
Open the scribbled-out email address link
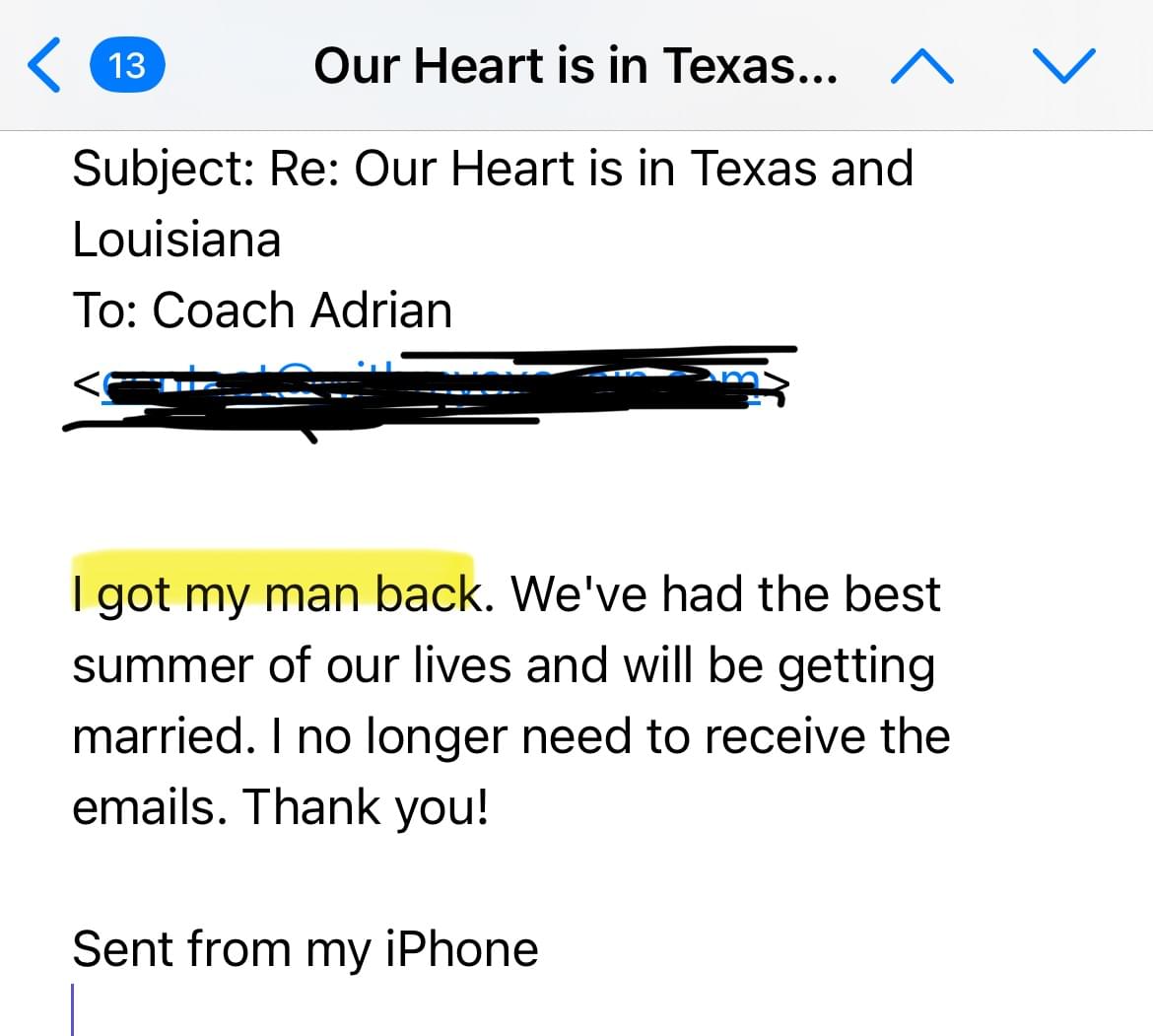[x=431, y=384]
